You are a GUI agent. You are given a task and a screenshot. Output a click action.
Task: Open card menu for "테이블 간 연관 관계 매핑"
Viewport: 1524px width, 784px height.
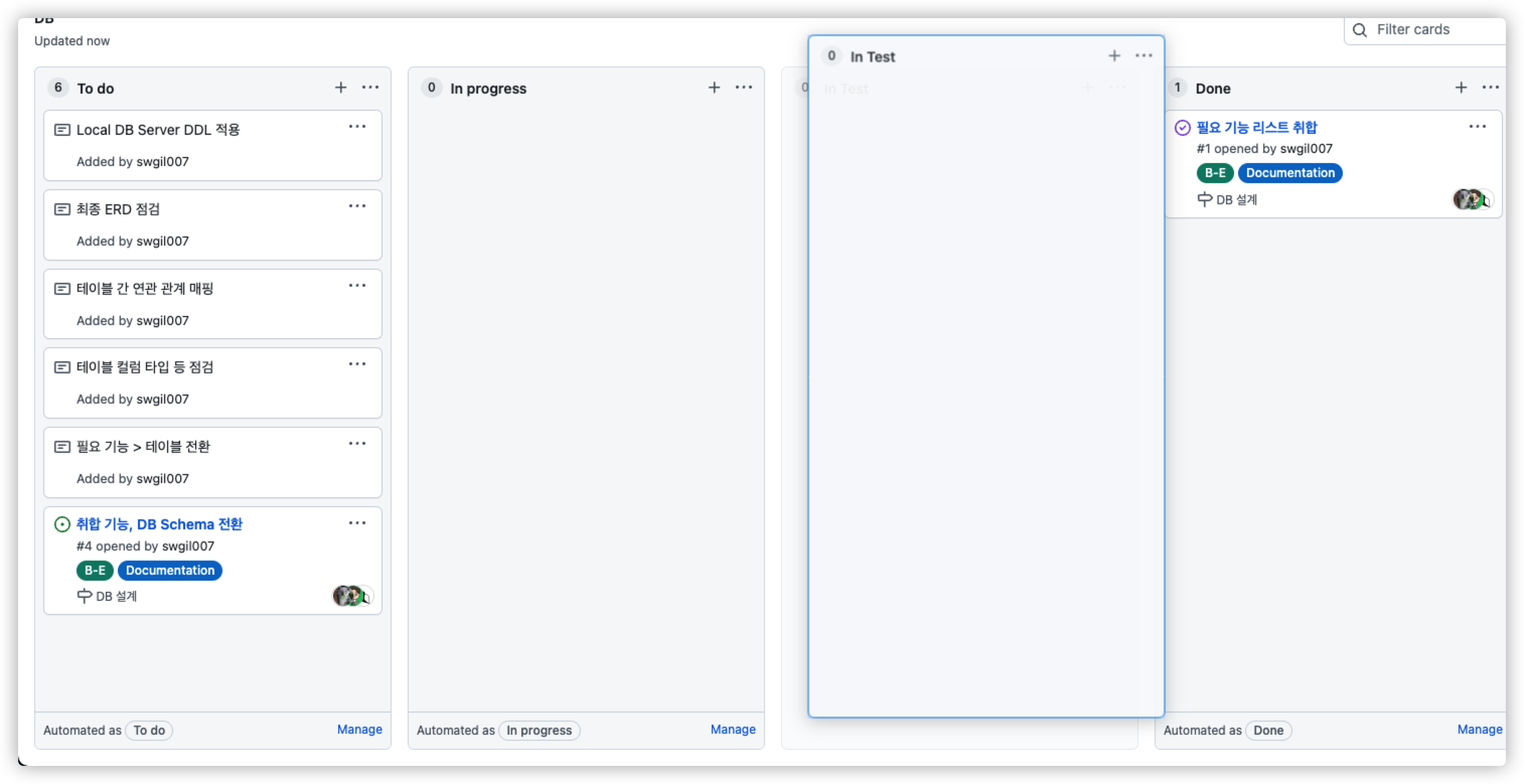point(357,286)
